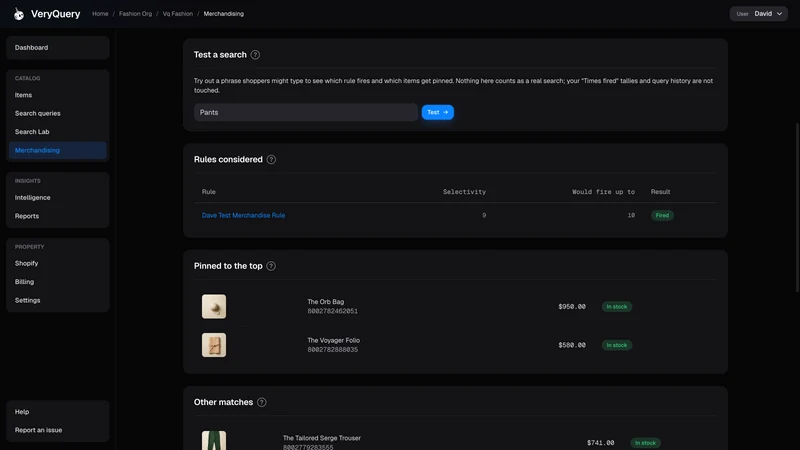The height and width of the screenshot is (450, 800).
Task: Click the $741.00 price
Action: click(601, 443)
